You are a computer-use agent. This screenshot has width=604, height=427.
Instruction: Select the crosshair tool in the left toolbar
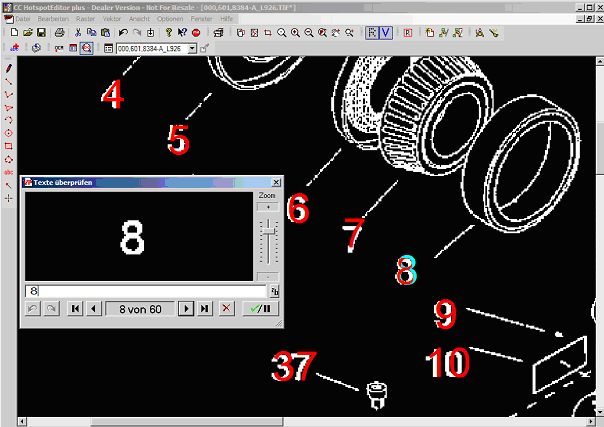click(x=8, y=199)
